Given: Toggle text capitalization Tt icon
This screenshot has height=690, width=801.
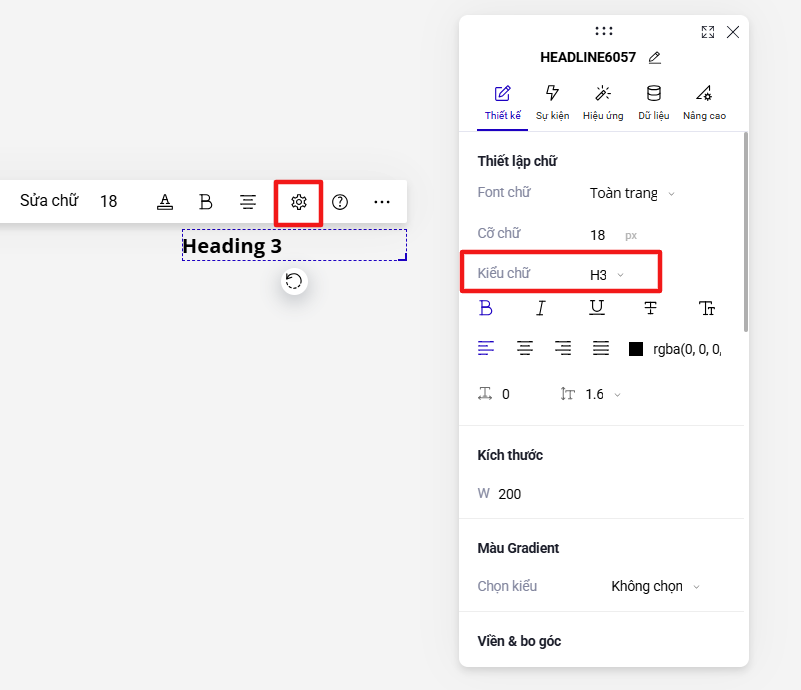Looking at the screenshot, I should coord(706,308).
